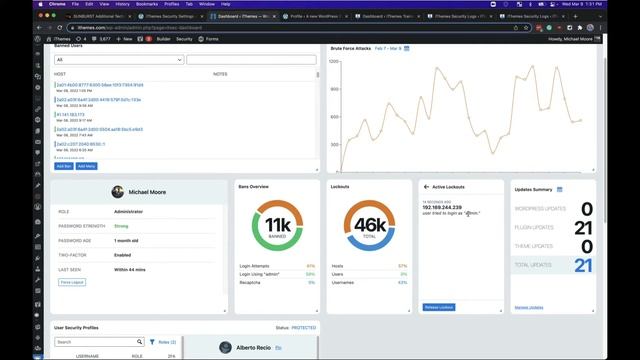This screenshot has height=360, width=640.
Task: Click the search magnifier in User Security Profiles
Action: pos(139,342)
